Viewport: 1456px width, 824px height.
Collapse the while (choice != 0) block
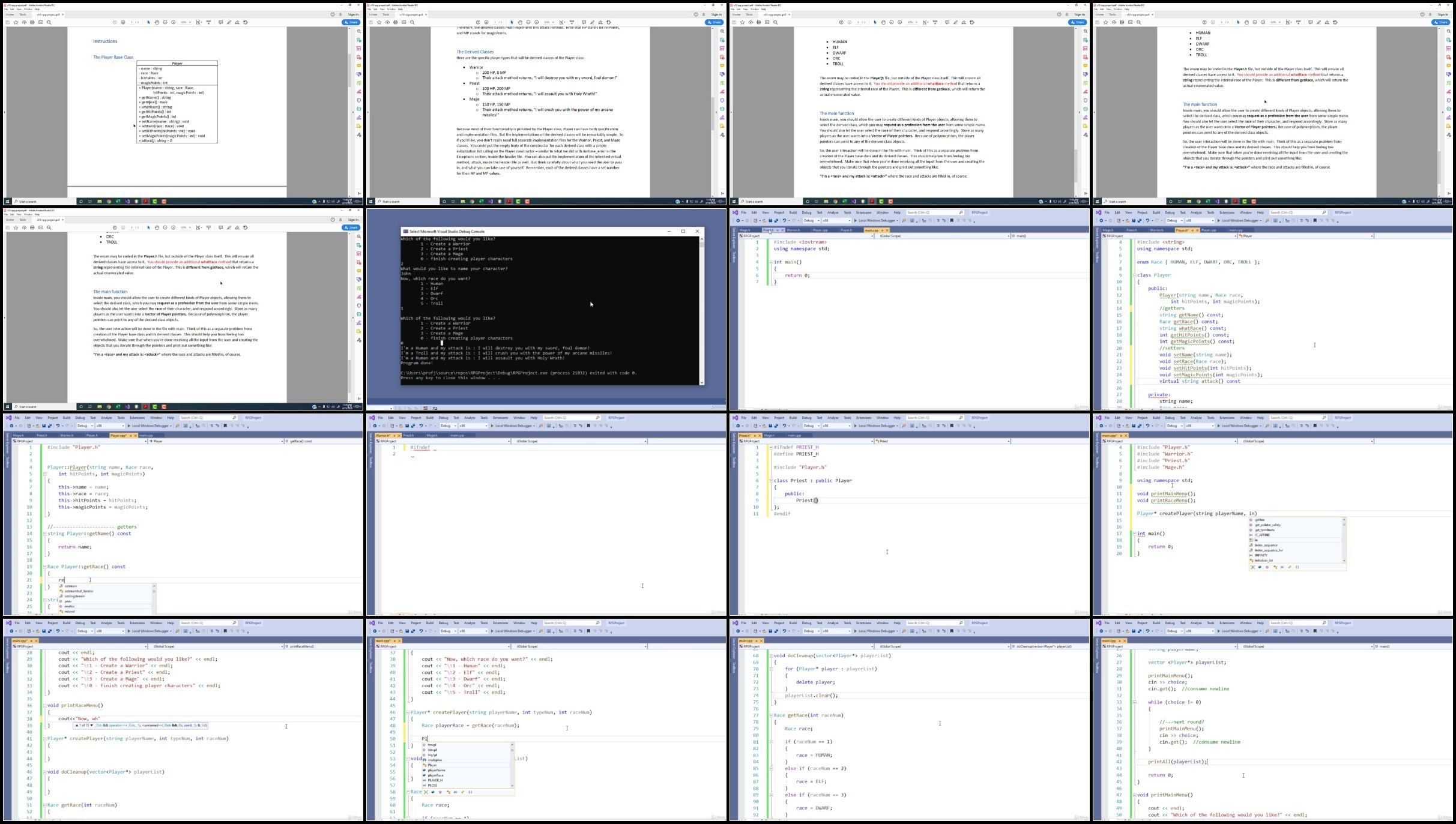coord(1134,702)
